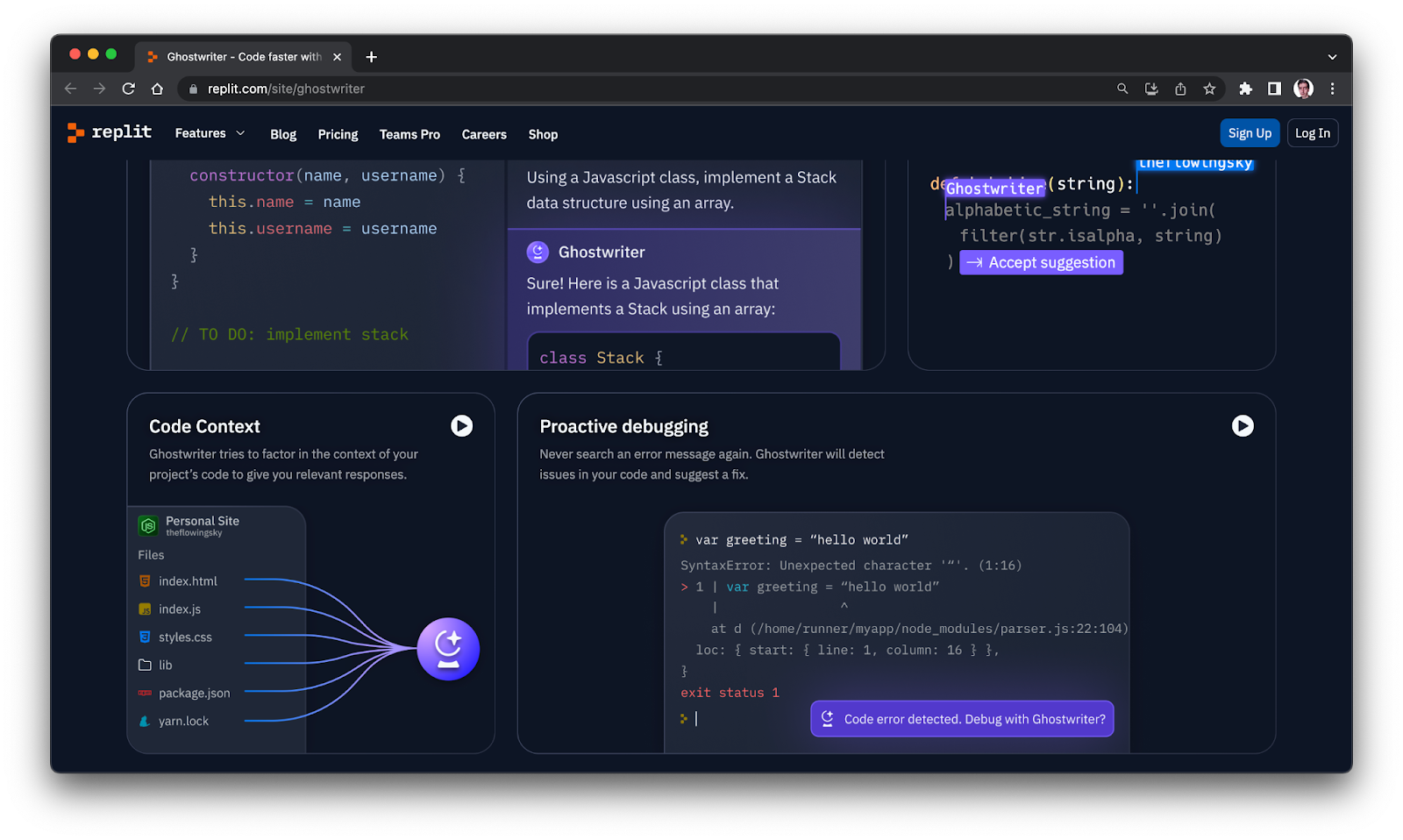Open the browser home page
The height and width of the screenshot is (840, 1403).
pyautogui.click(x=157, y=89)
